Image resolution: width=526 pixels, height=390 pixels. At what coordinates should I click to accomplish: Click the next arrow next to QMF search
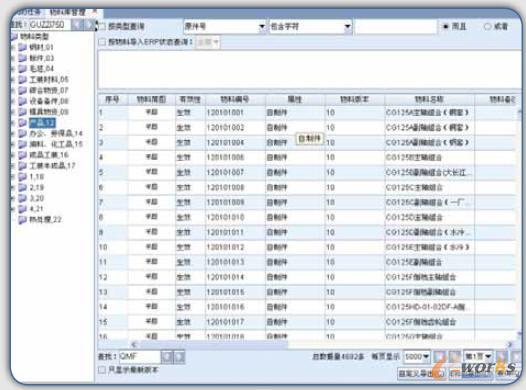pos(179,357)
